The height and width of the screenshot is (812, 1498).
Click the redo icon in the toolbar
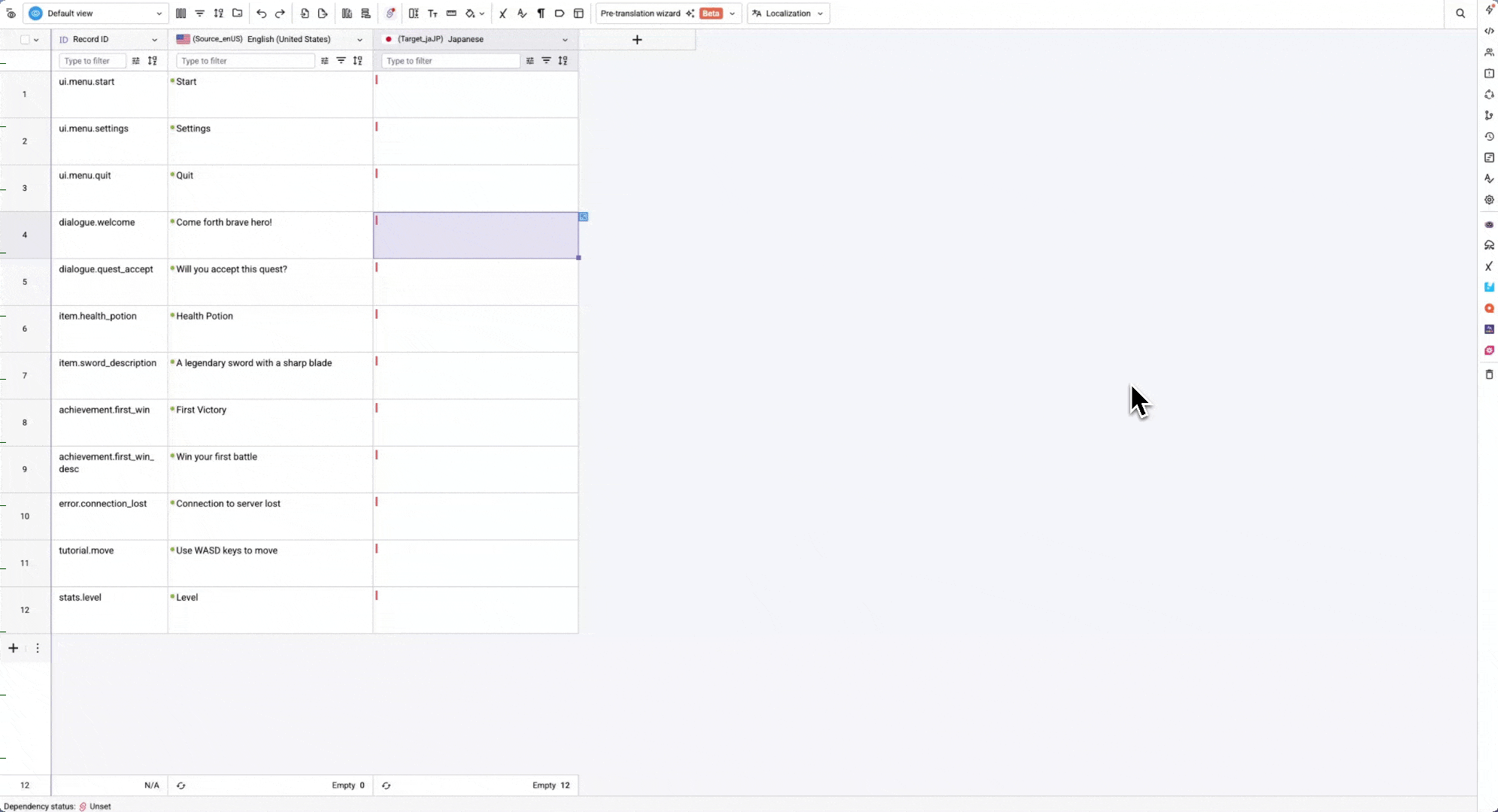[x=280, y=13]
